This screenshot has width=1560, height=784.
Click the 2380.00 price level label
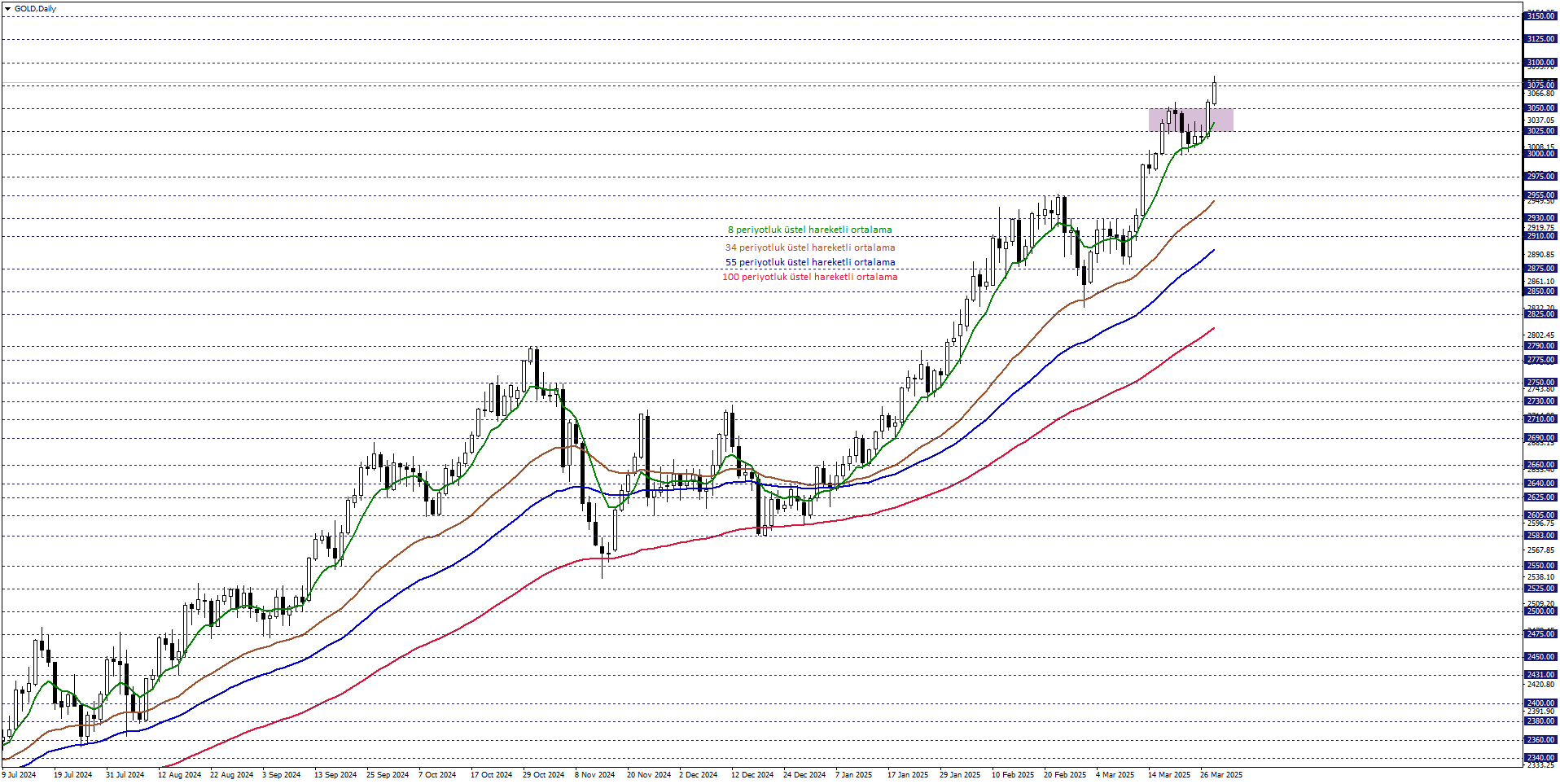coord(1540,721)
